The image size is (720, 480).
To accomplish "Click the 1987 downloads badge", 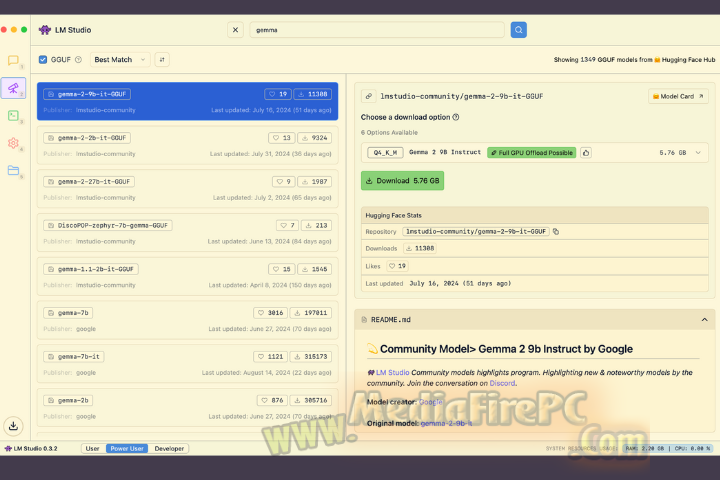I will click(315, 181).
